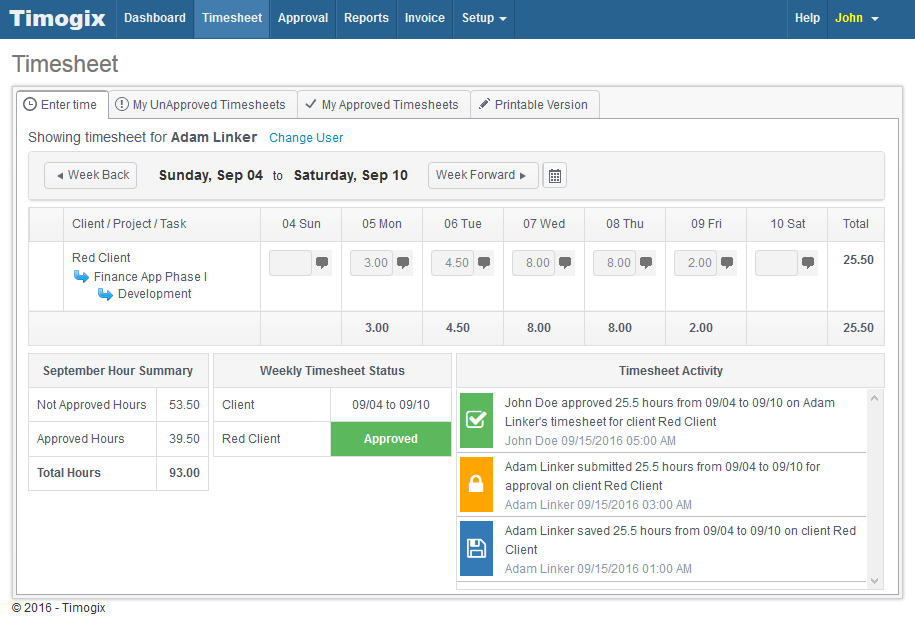Viewport: 915px width, 623px height.
Task: Click the clock icon on Enter time tab
Action: point(29,104)
